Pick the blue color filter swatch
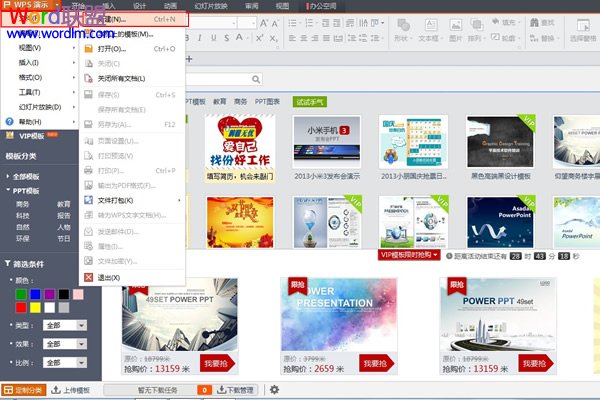 click(35, 294)
